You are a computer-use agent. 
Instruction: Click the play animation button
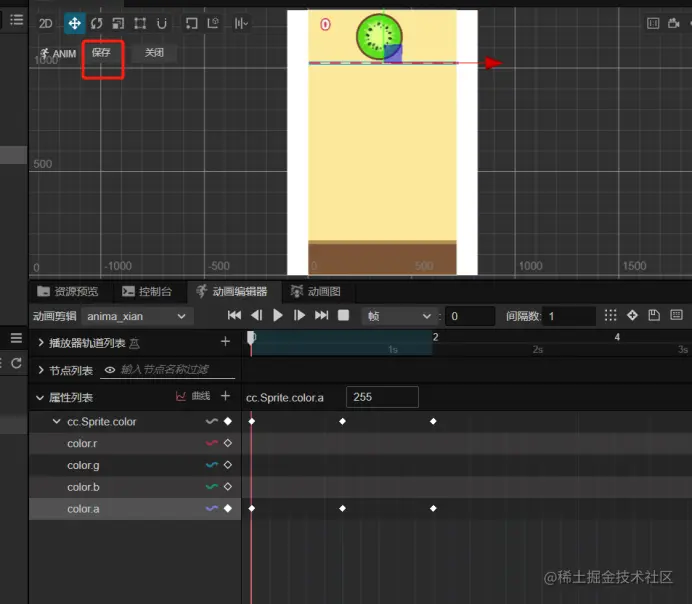[278, 315]
